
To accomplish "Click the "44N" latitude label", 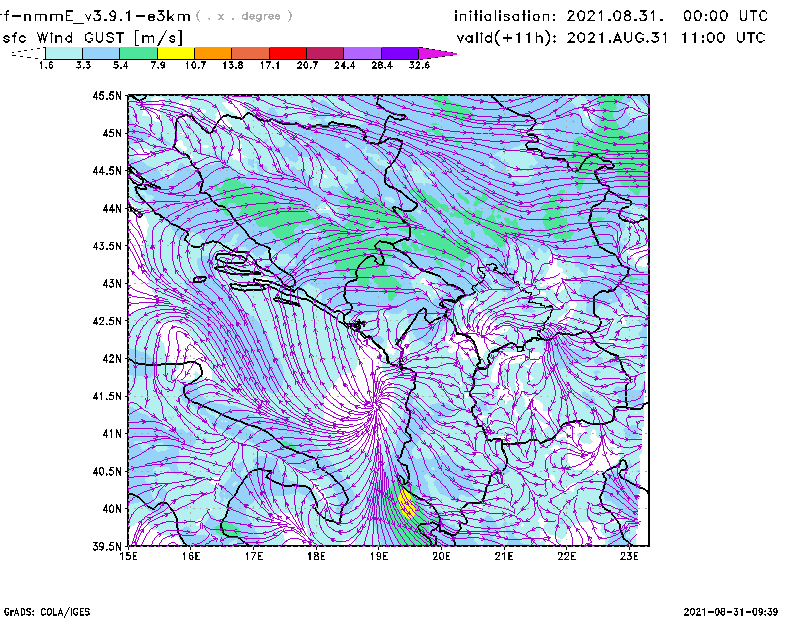I will click(x=112, y=208).
